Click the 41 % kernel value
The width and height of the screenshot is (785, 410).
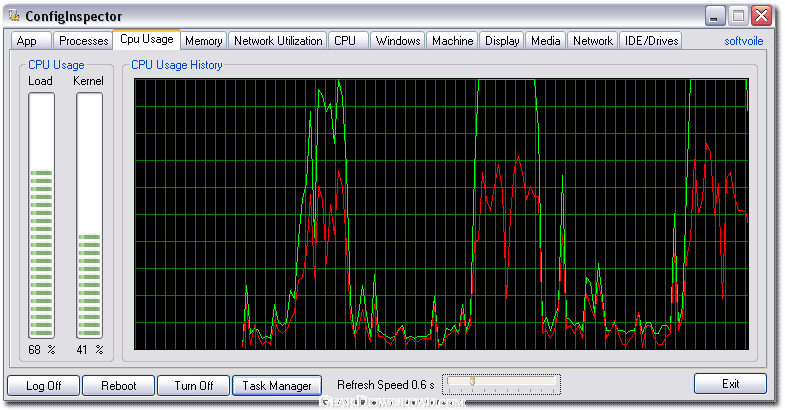[x=90, y=349]
